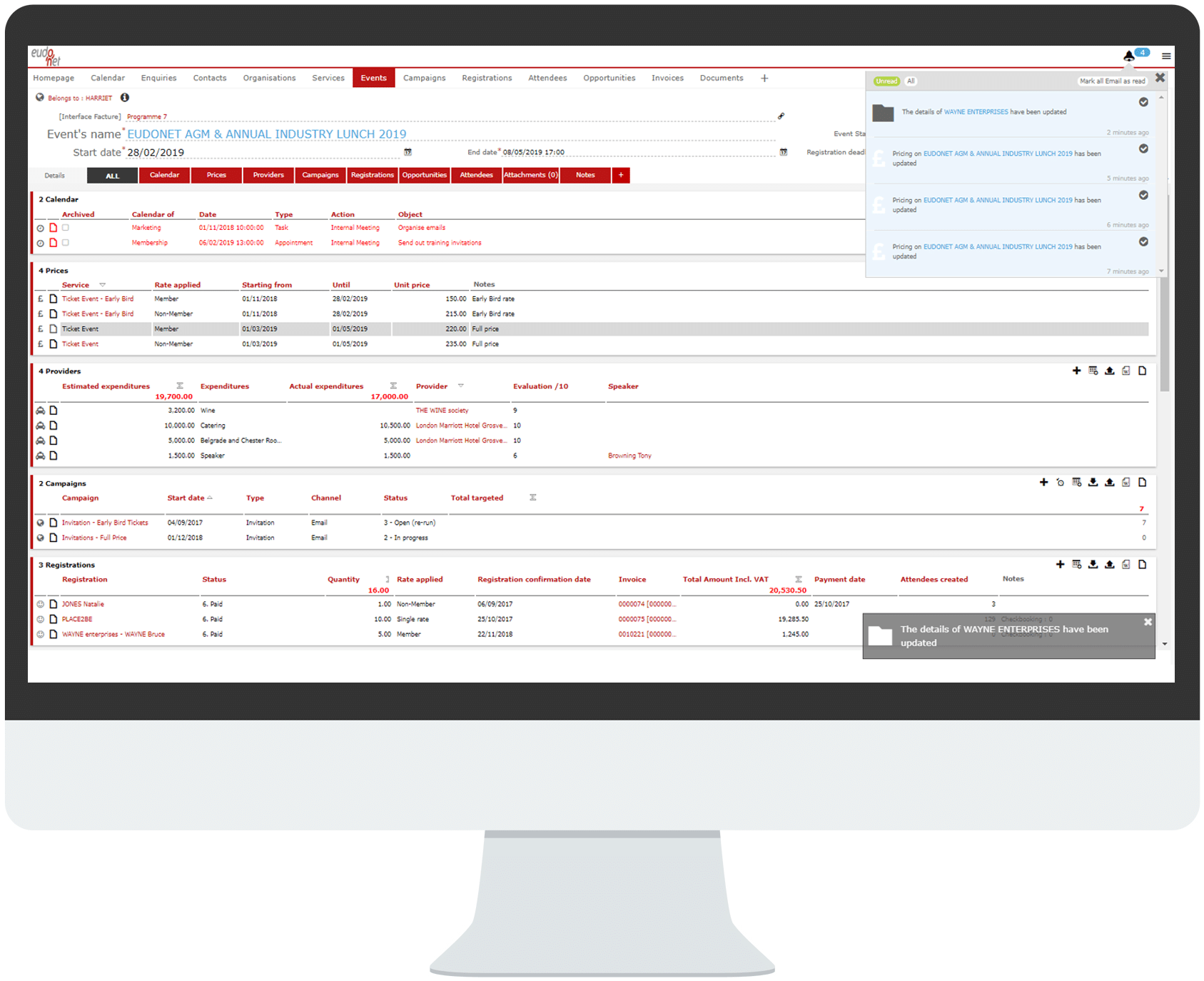Add a bookmark with the red plus button
Image resolution: width=1204 pixels, height=981 pixels.
click(621, 176)
